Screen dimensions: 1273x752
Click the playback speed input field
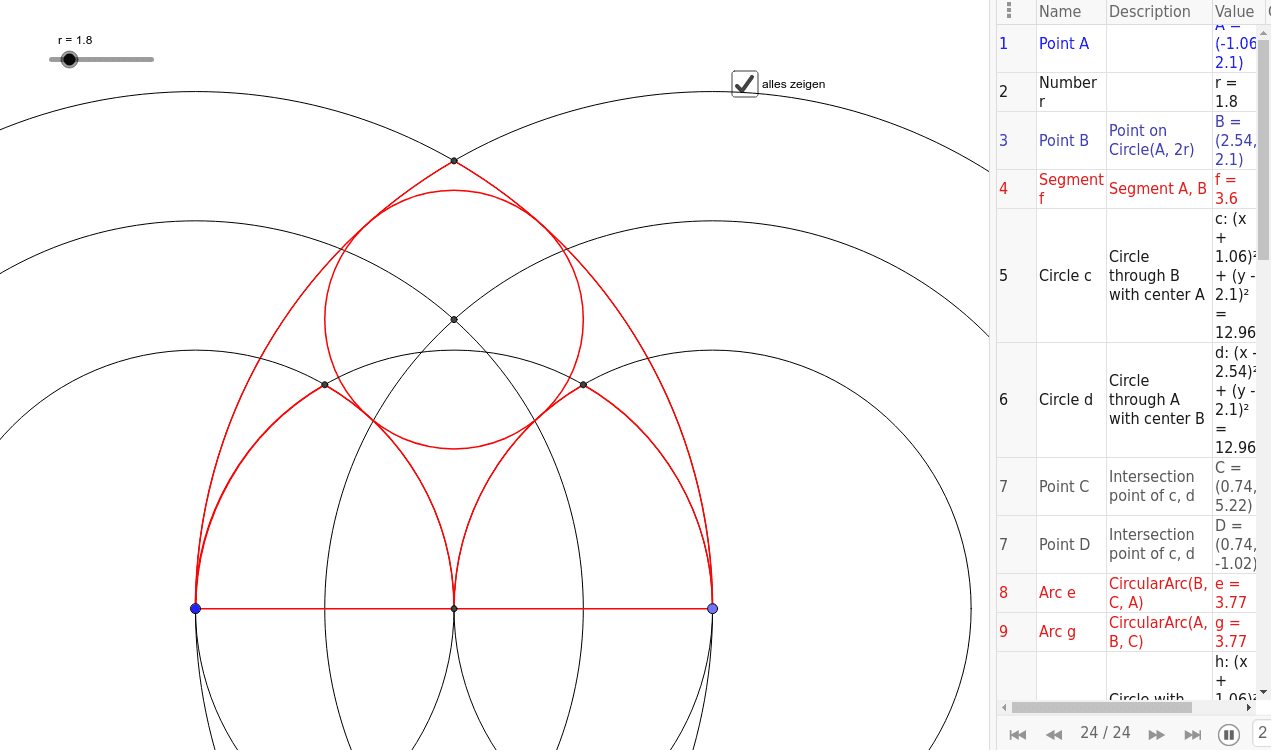point(1261,734)
